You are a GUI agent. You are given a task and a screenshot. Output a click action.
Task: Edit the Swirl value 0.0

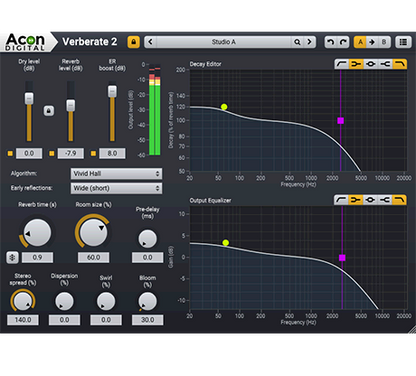click(x=106, y=320)
